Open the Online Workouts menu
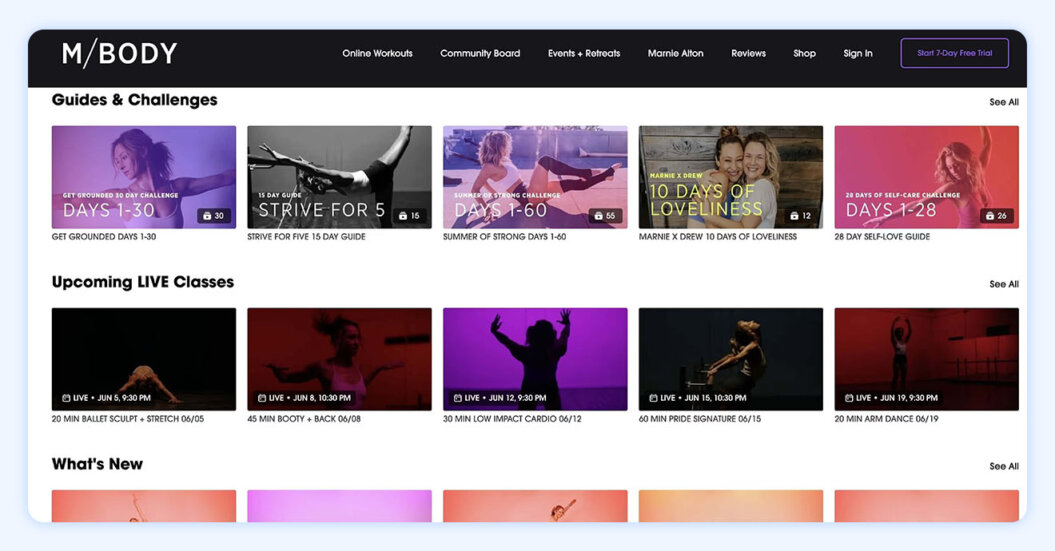1055x551 pixels. 377,54
